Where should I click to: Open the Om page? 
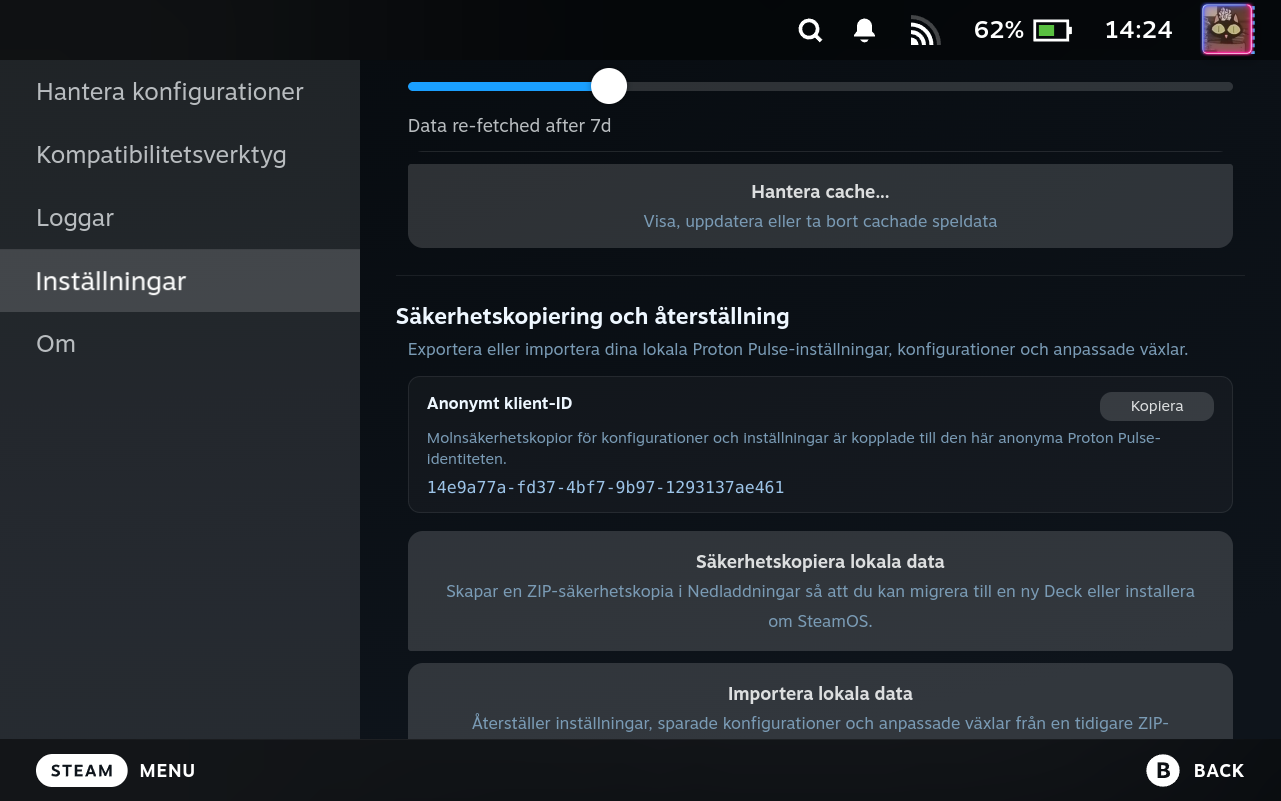pyautogui.click(x=180, y=343)
